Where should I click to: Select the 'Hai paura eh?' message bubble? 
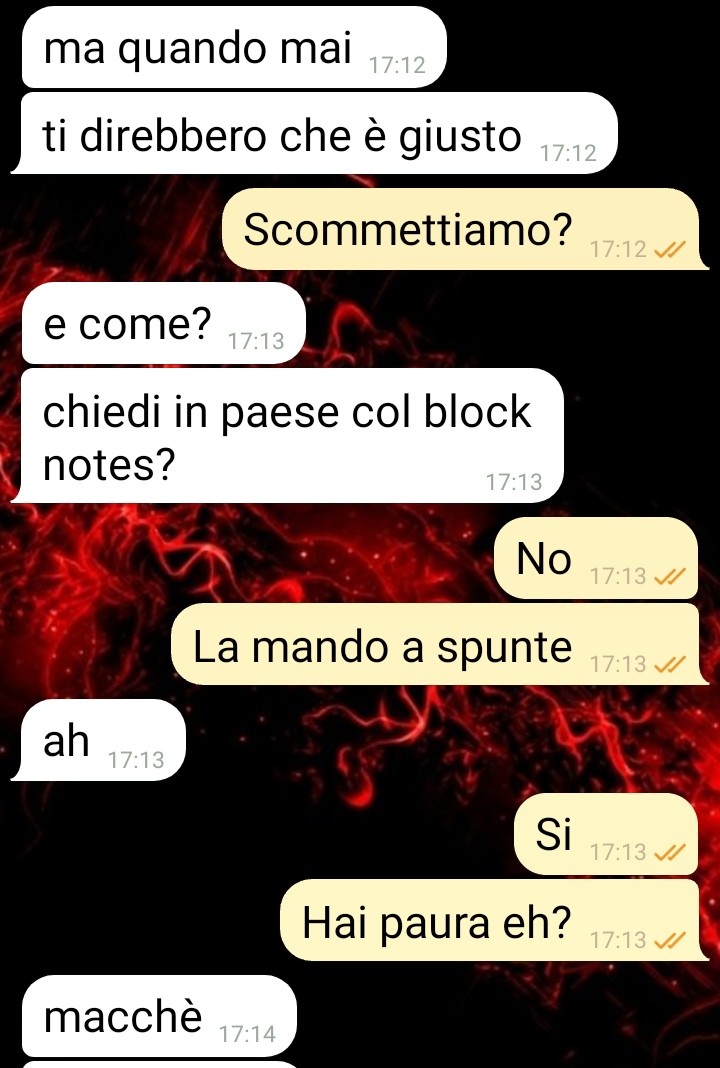495,921
